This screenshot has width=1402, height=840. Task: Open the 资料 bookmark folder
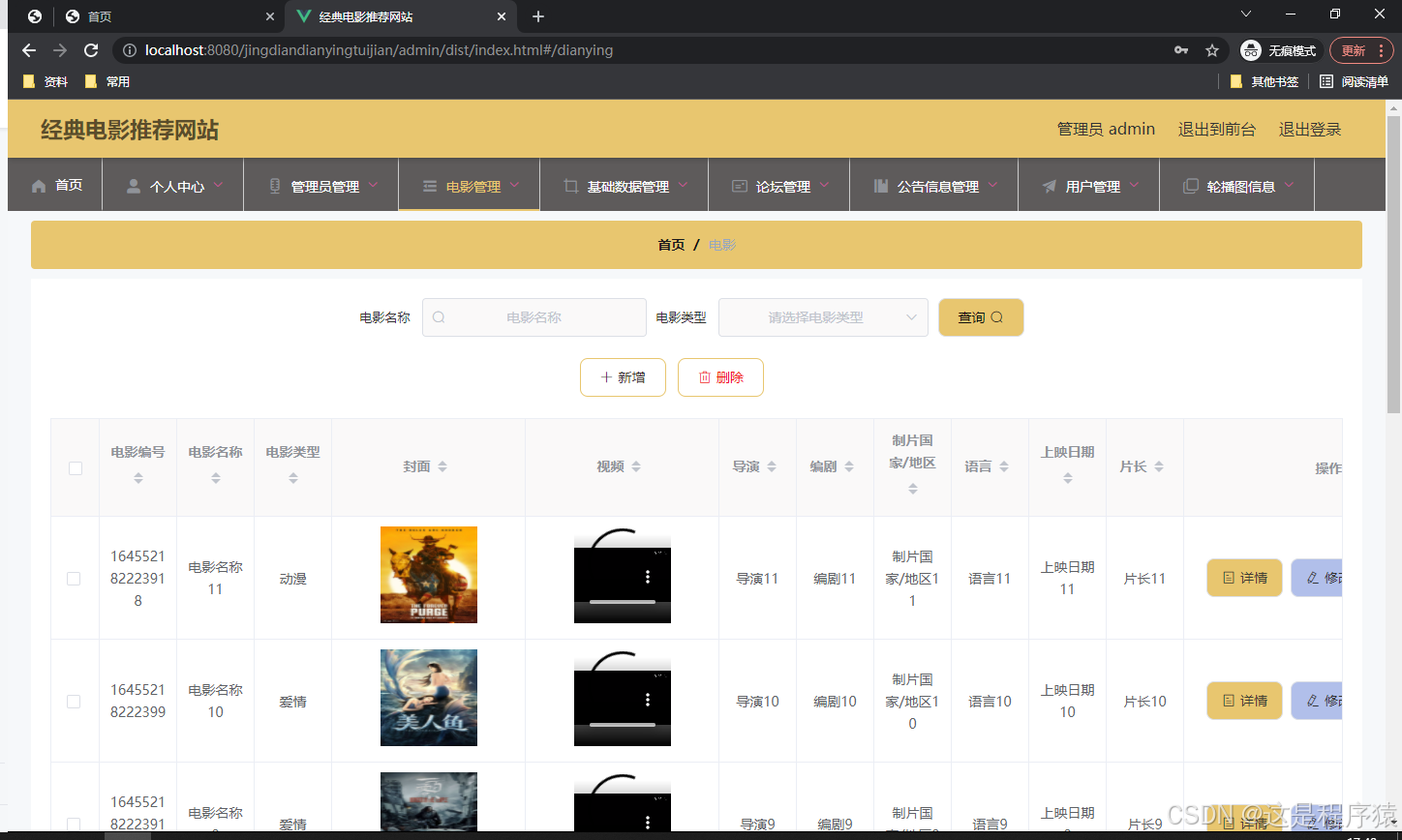[45, 82]
